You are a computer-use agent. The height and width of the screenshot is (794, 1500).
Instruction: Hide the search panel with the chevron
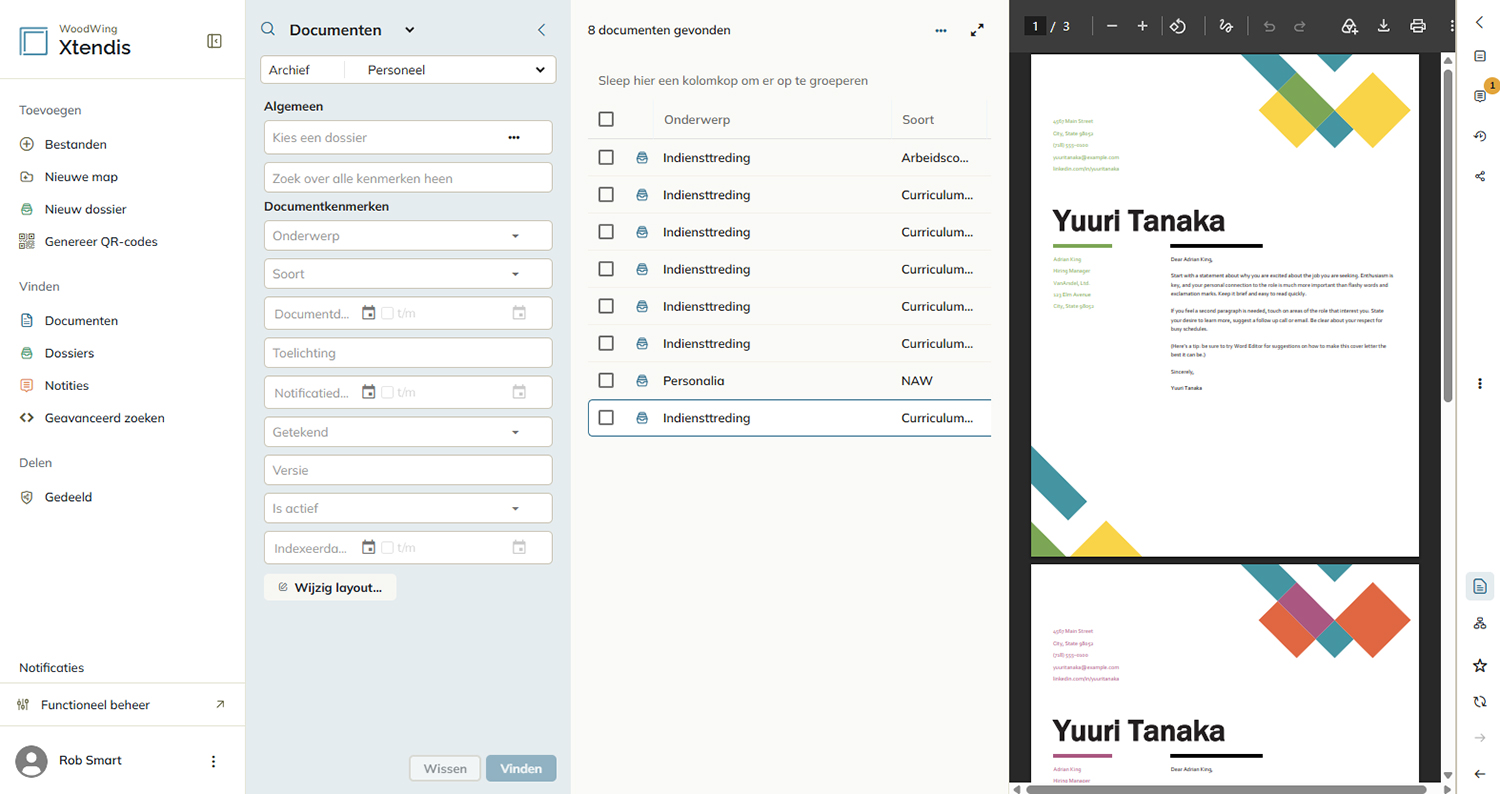[x=542, y=30]
